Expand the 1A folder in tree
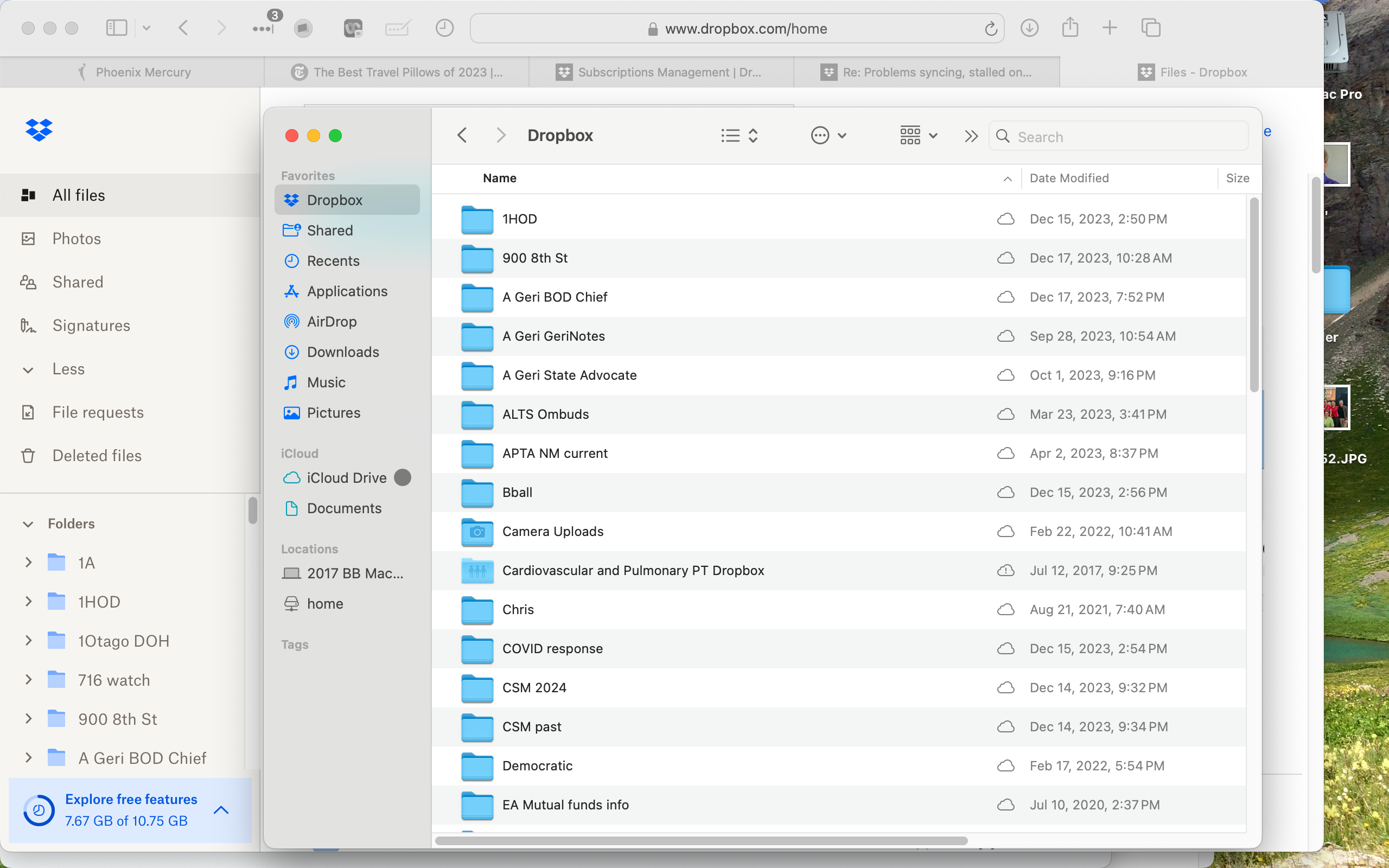This screenshot has height=868, width=1389. (28, 563)
